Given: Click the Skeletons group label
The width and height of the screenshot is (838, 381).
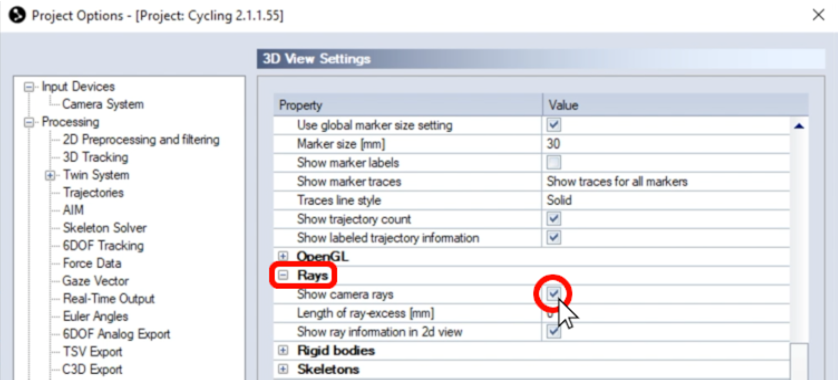Looking at the screenshot, I should pos(328,369).
